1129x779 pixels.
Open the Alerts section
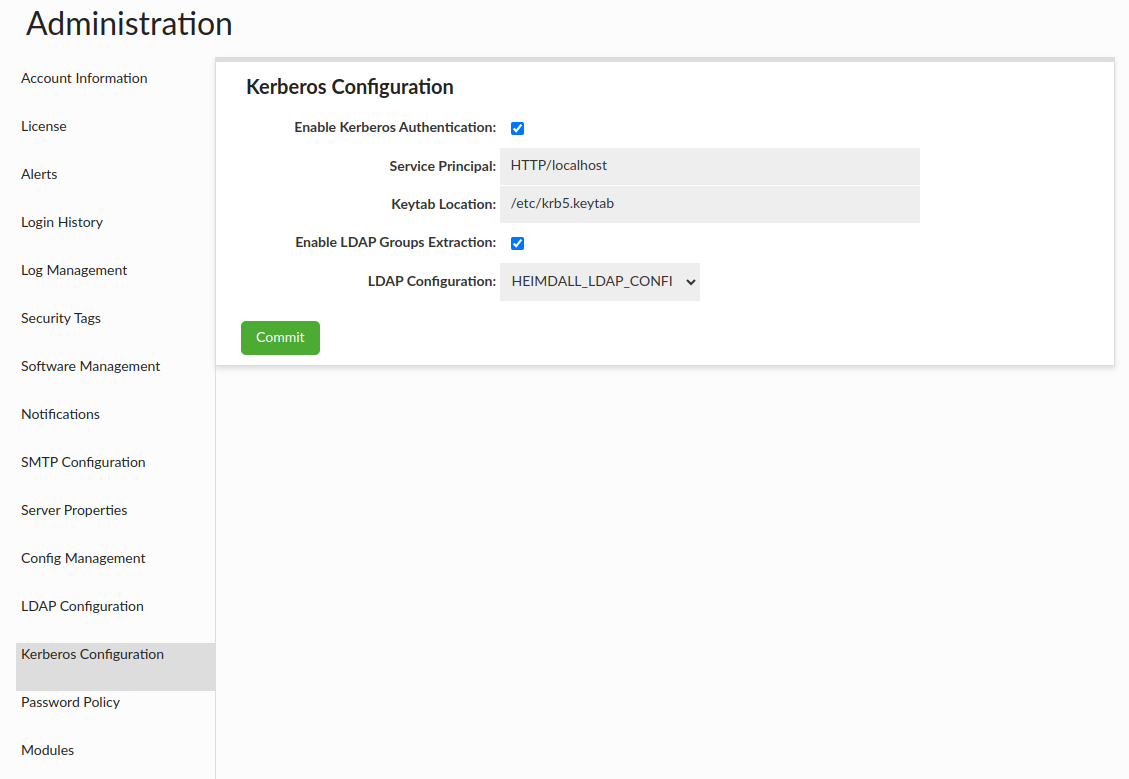click(39, 175)
